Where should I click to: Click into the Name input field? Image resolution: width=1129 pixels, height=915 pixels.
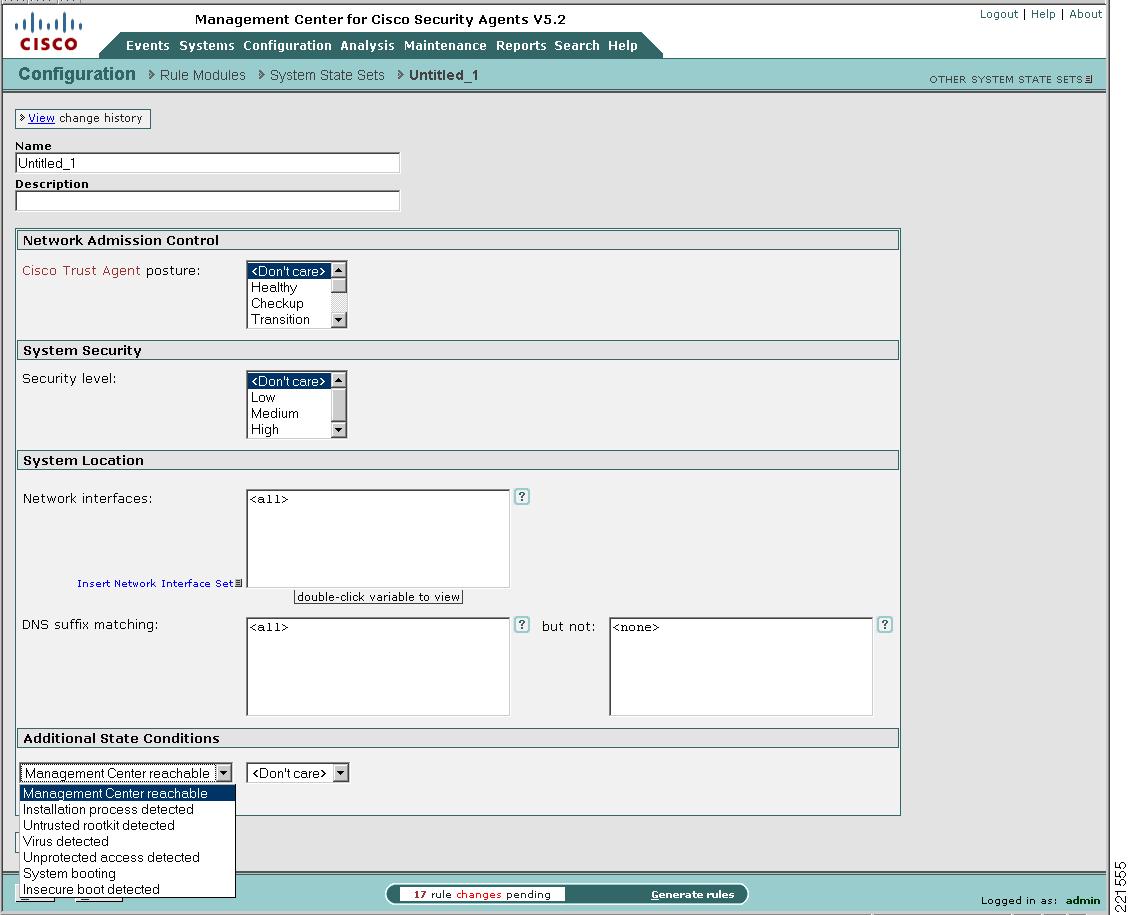point(207,163)
